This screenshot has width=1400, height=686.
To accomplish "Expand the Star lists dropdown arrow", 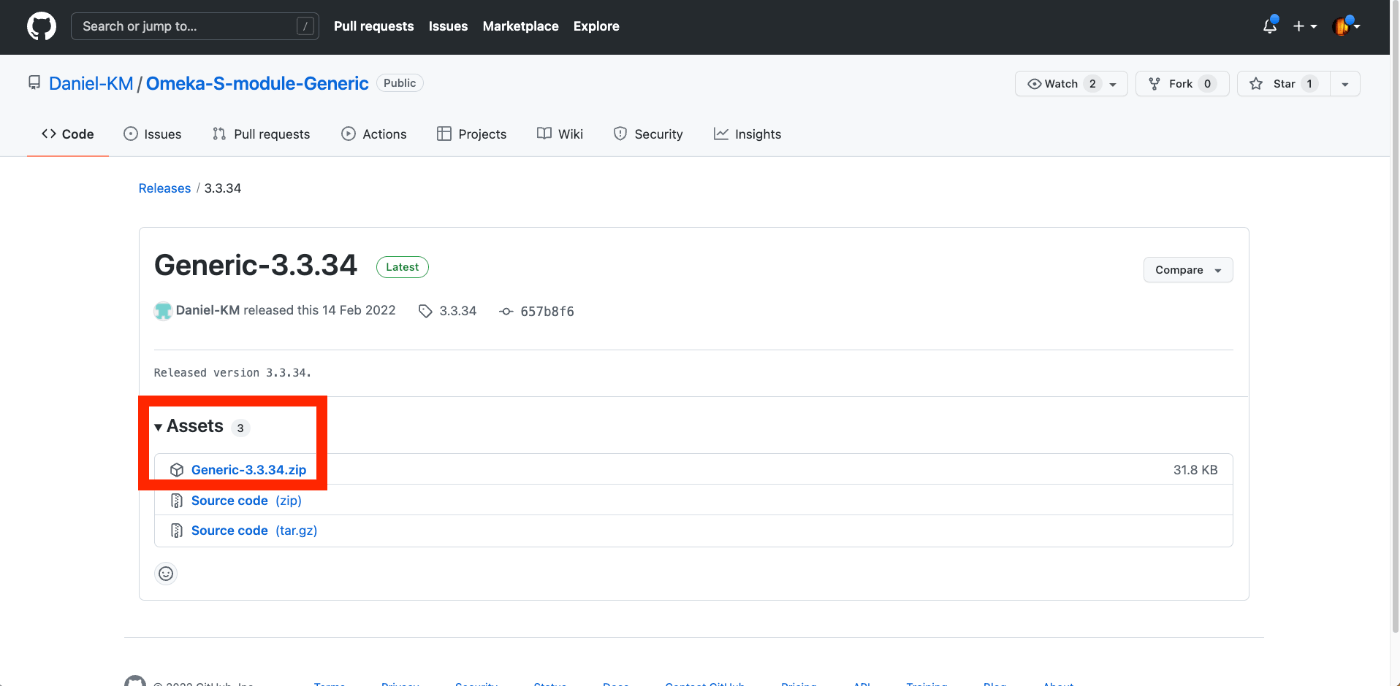I will click(x=1345, y=84).
